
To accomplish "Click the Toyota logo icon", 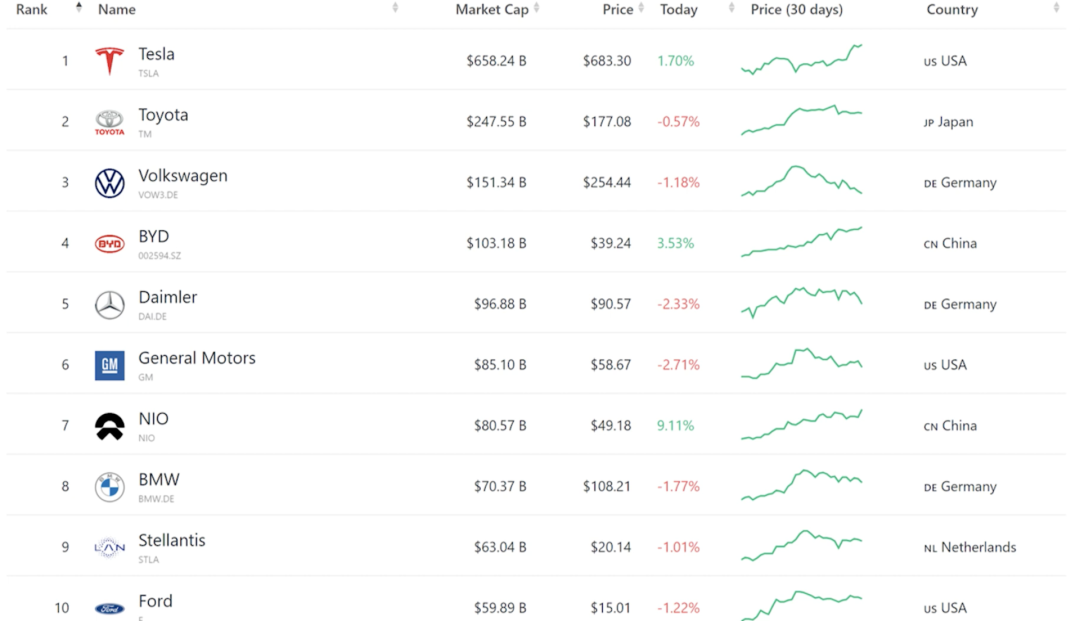I will tap(109, 122).
